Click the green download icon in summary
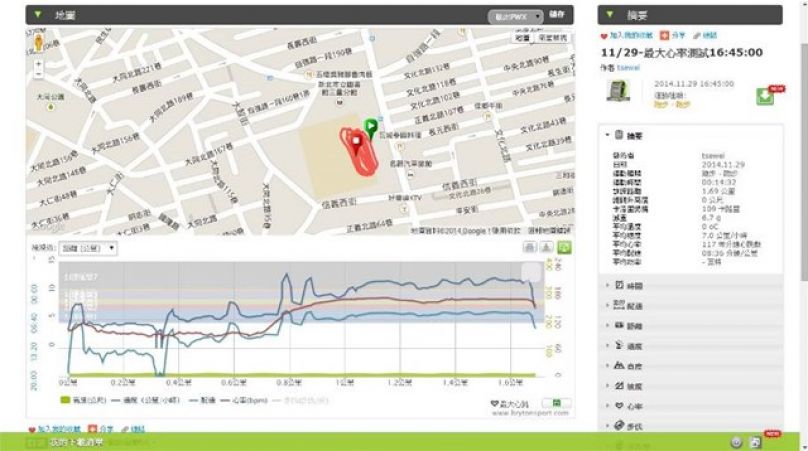The image size is (808, 451). pos(767,95)
